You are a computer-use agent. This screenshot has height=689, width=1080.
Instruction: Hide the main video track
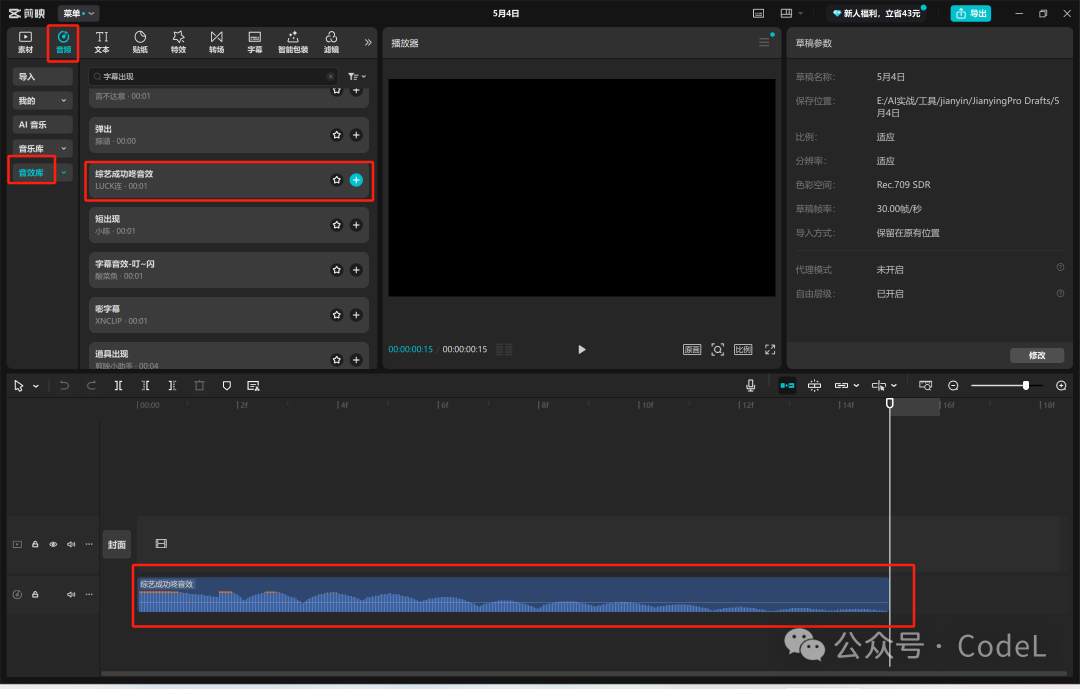point(53,544)
